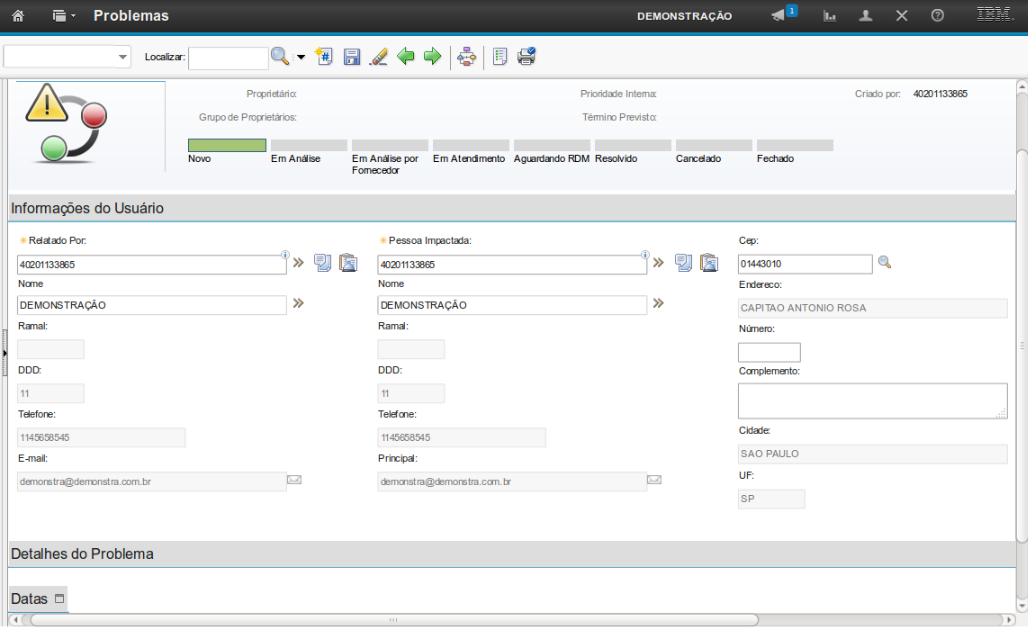Expand search options arrow next to Localizar magnifier
This screenshot has height=627, width=1028.
click(301, 57)
